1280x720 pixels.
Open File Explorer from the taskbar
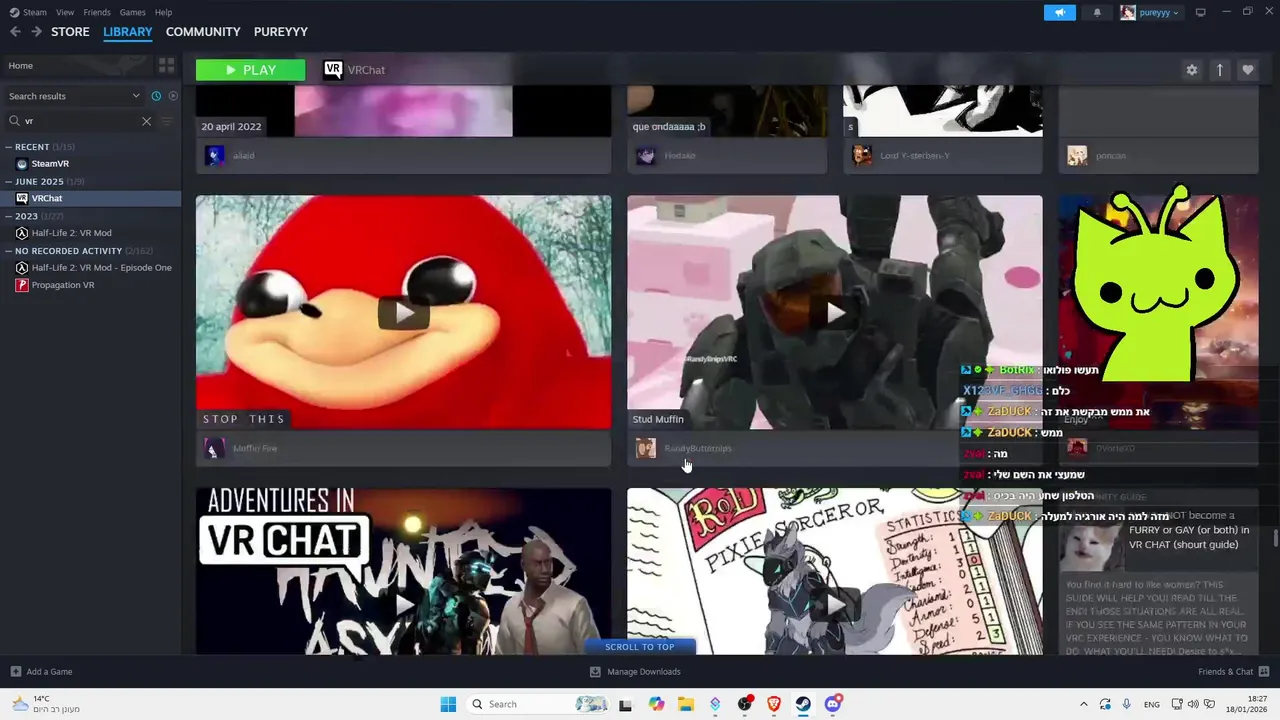click(686, 704)
